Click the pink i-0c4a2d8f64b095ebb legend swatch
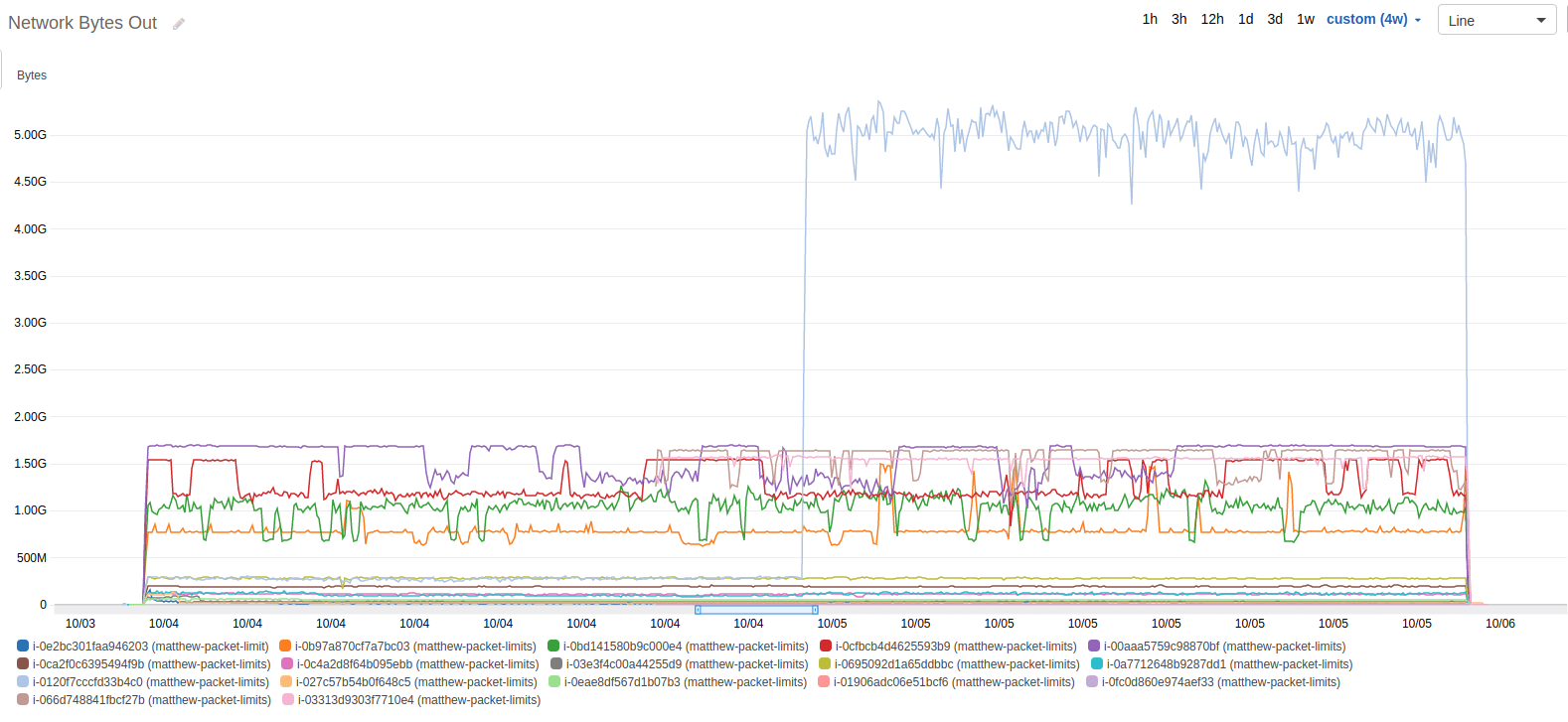This screenshot has height=722, width=1568. point(287,664)
